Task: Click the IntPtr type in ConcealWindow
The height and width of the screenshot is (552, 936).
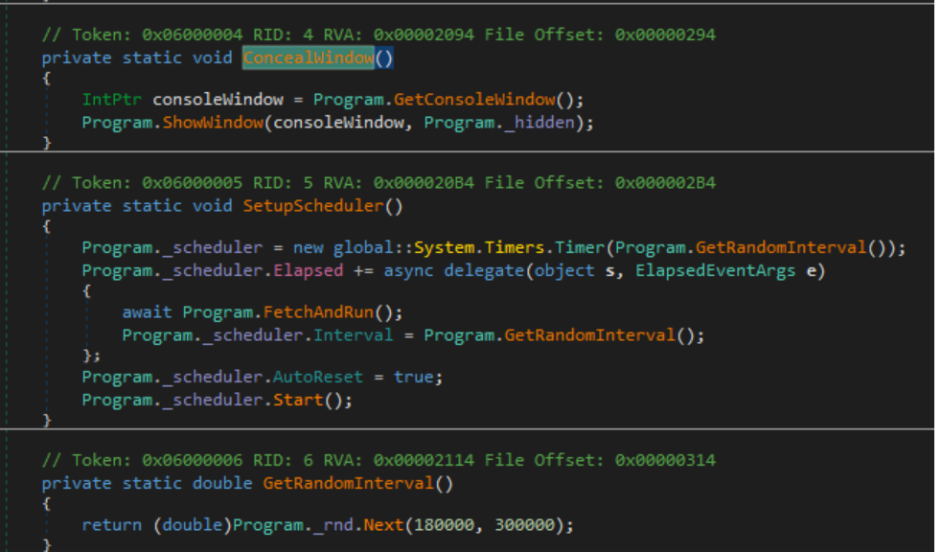Action: tap(112, 99)
